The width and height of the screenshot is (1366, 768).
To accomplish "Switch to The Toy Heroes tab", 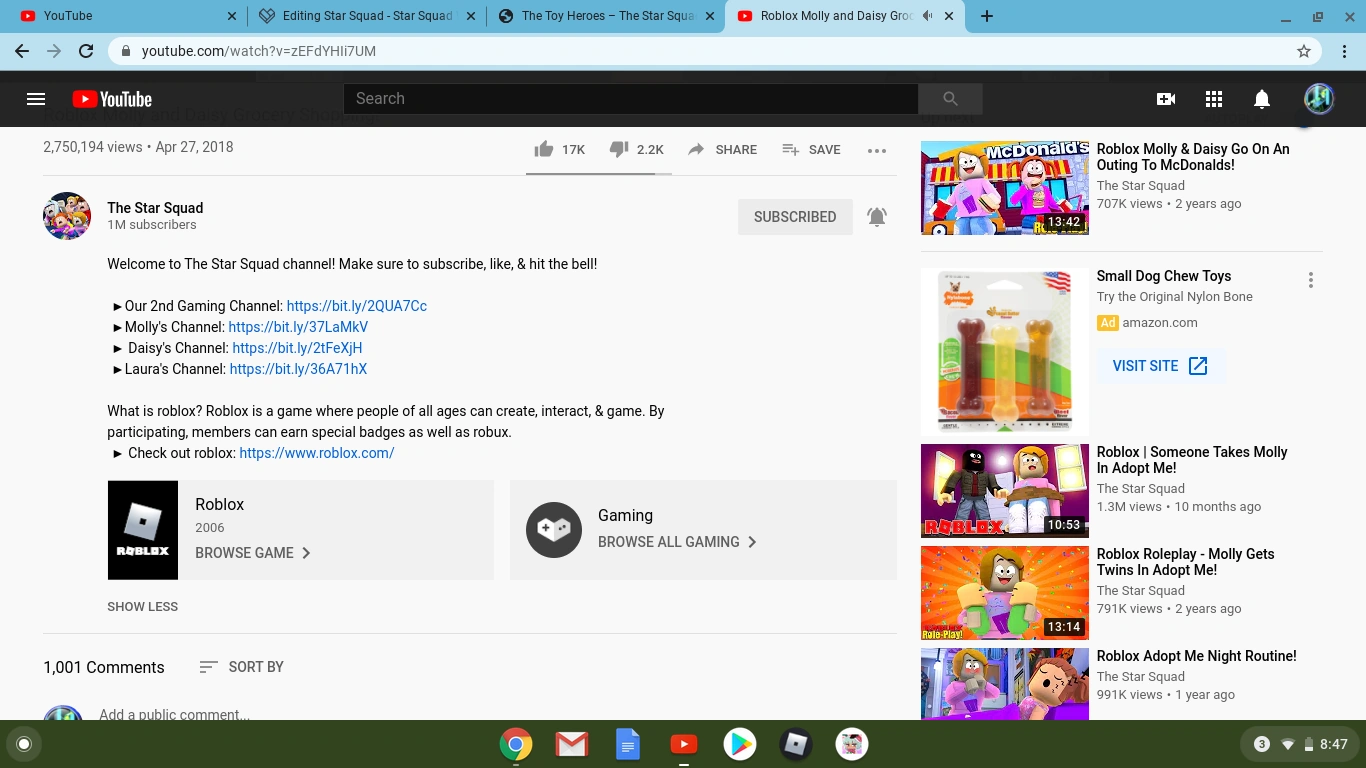I will click(606, 16).
